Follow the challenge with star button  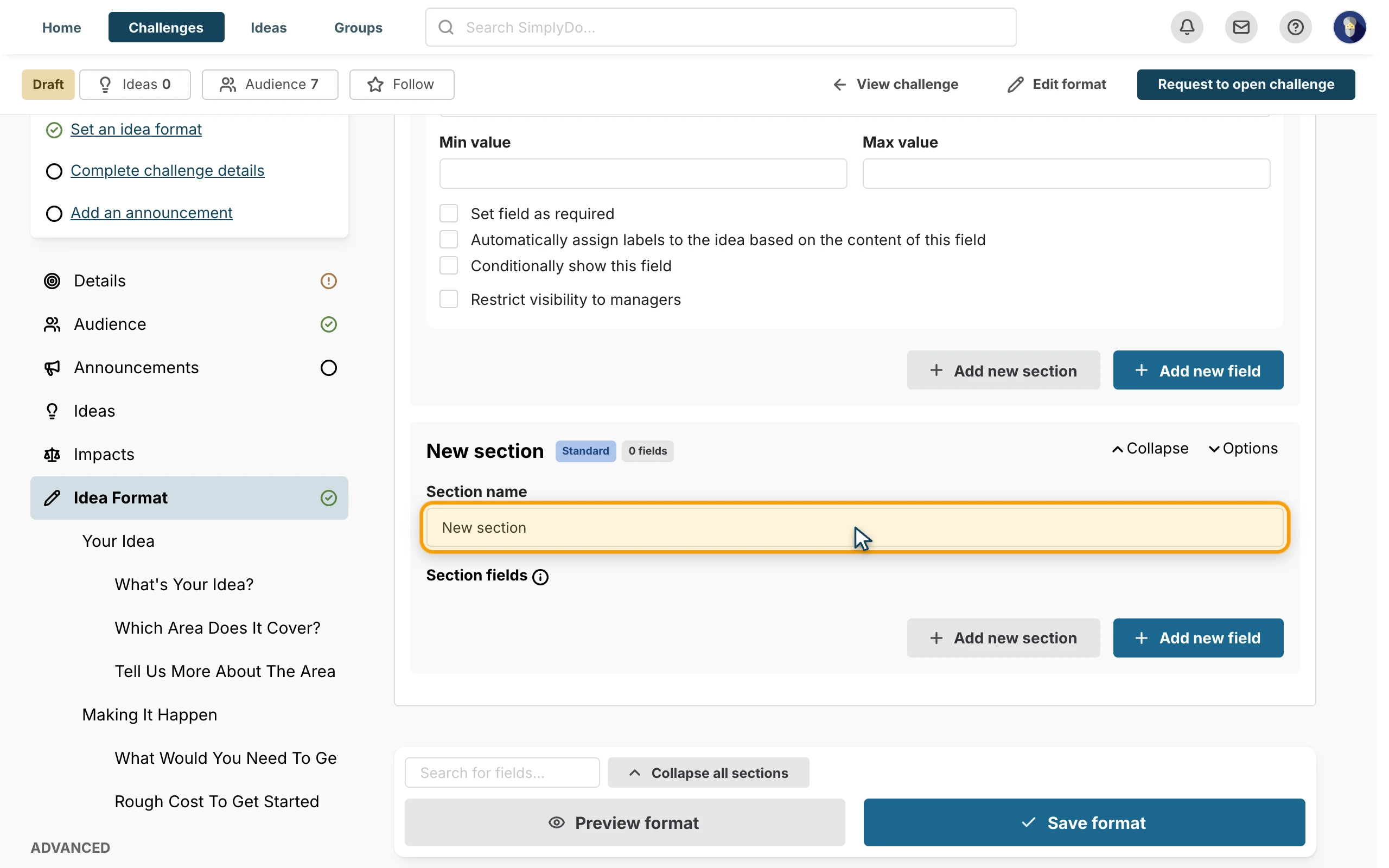click(x=402, y=85)
